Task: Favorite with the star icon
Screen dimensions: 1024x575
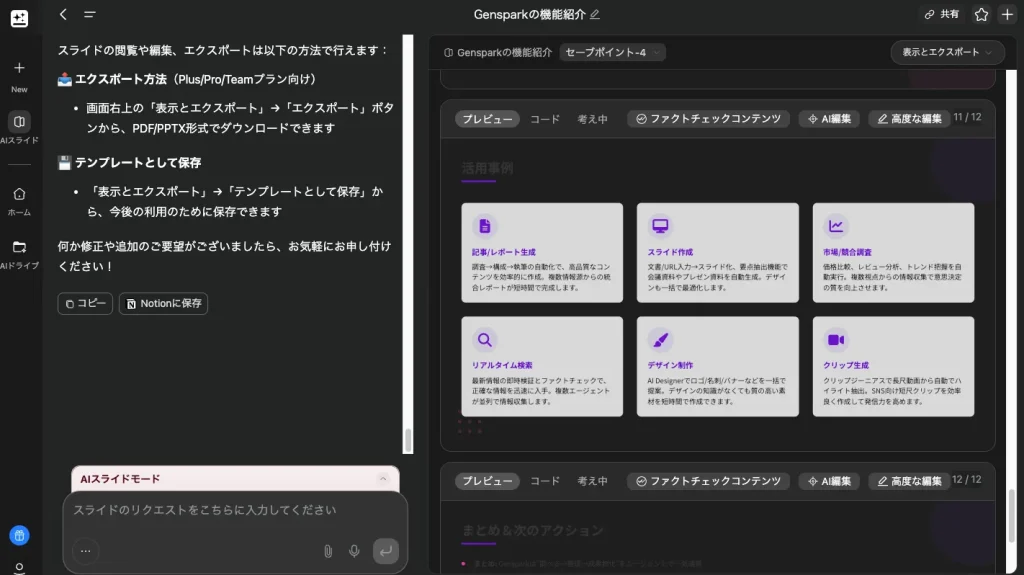Action: point(981,14)
